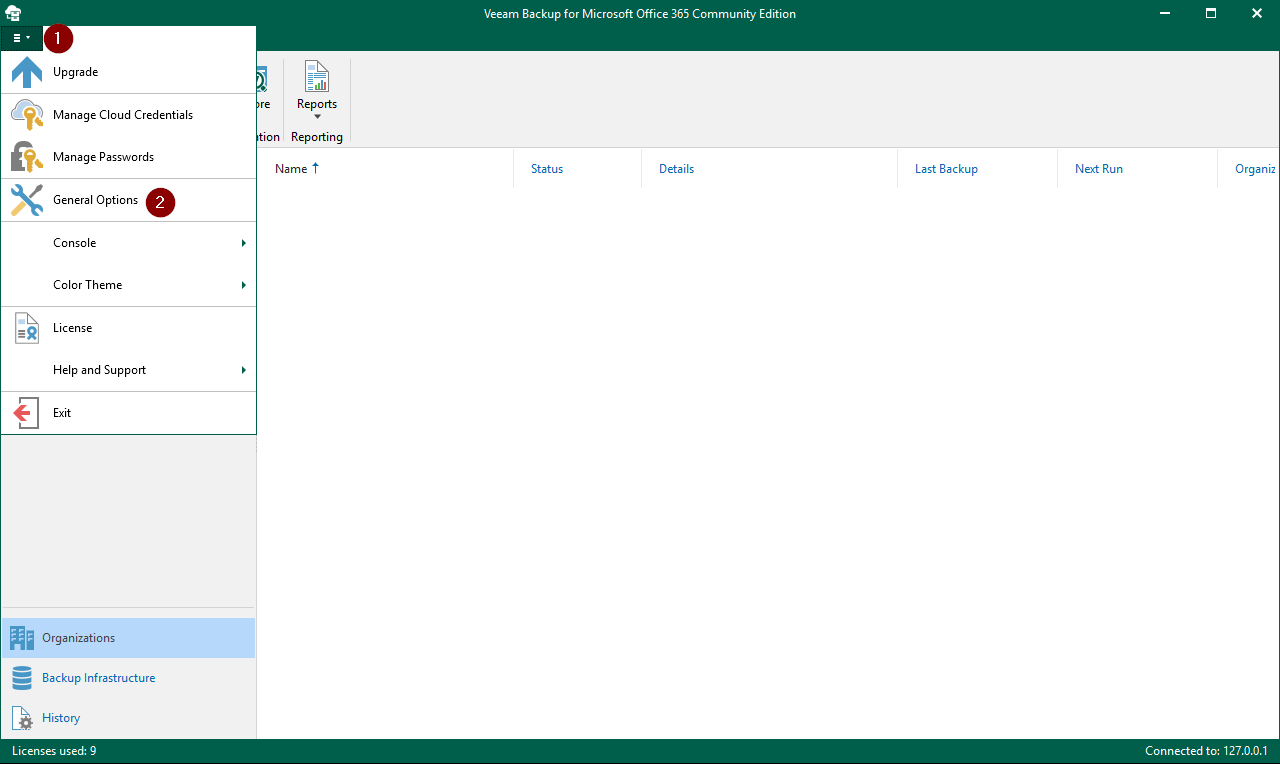Viewport: 1280px width, 764px height.
Task: Open General Options
Action: pyautogui.click(x=128, y=200)
